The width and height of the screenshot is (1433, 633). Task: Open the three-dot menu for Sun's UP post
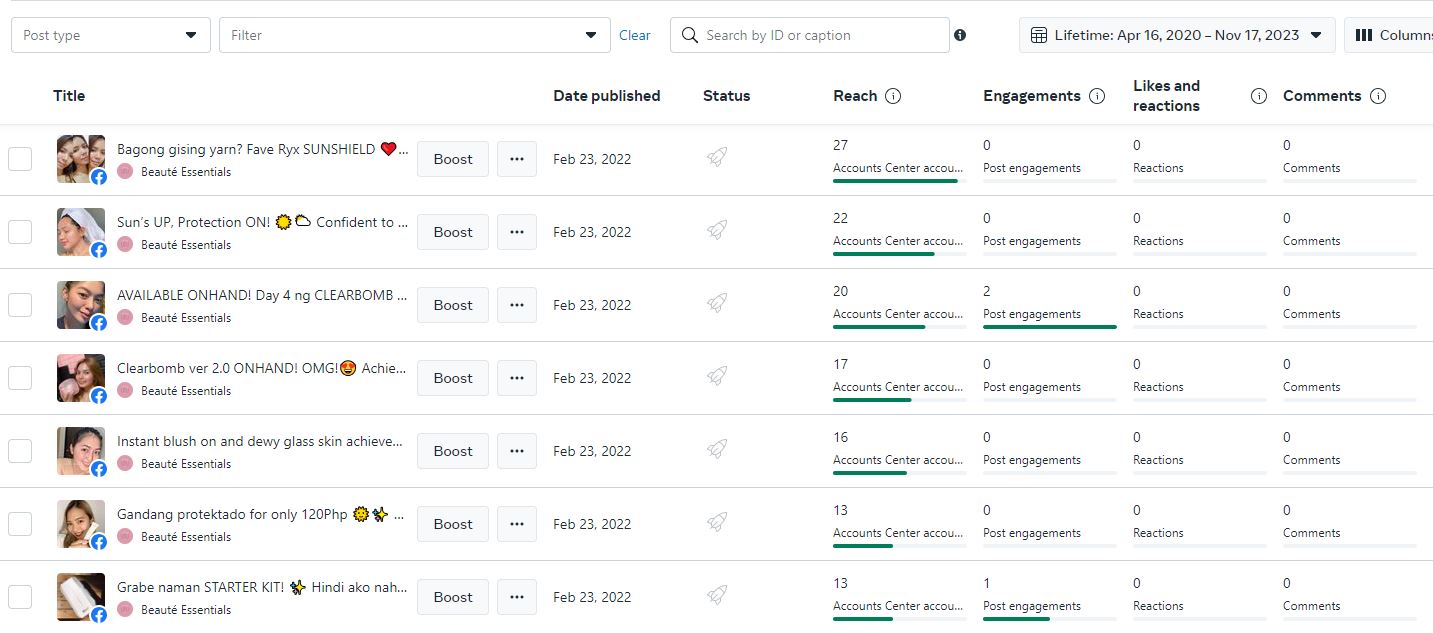click(x=516, y=232)
